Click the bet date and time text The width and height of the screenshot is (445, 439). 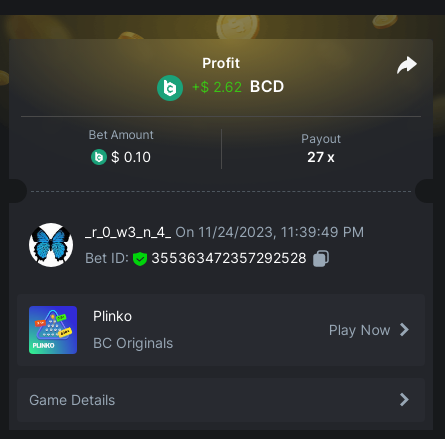coord(270,232)
